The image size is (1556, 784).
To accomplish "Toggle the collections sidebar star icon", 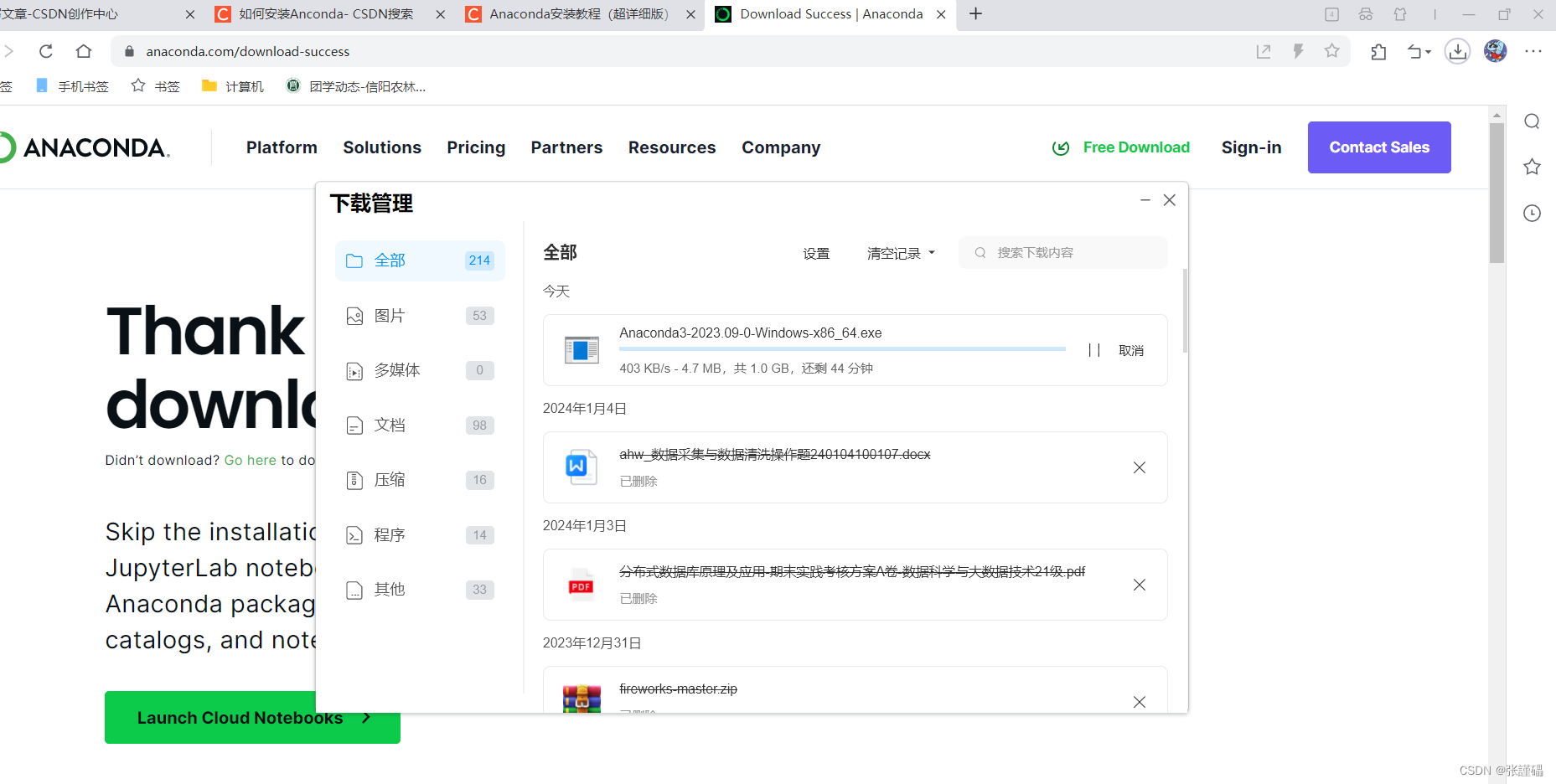I will (1532, 168).
